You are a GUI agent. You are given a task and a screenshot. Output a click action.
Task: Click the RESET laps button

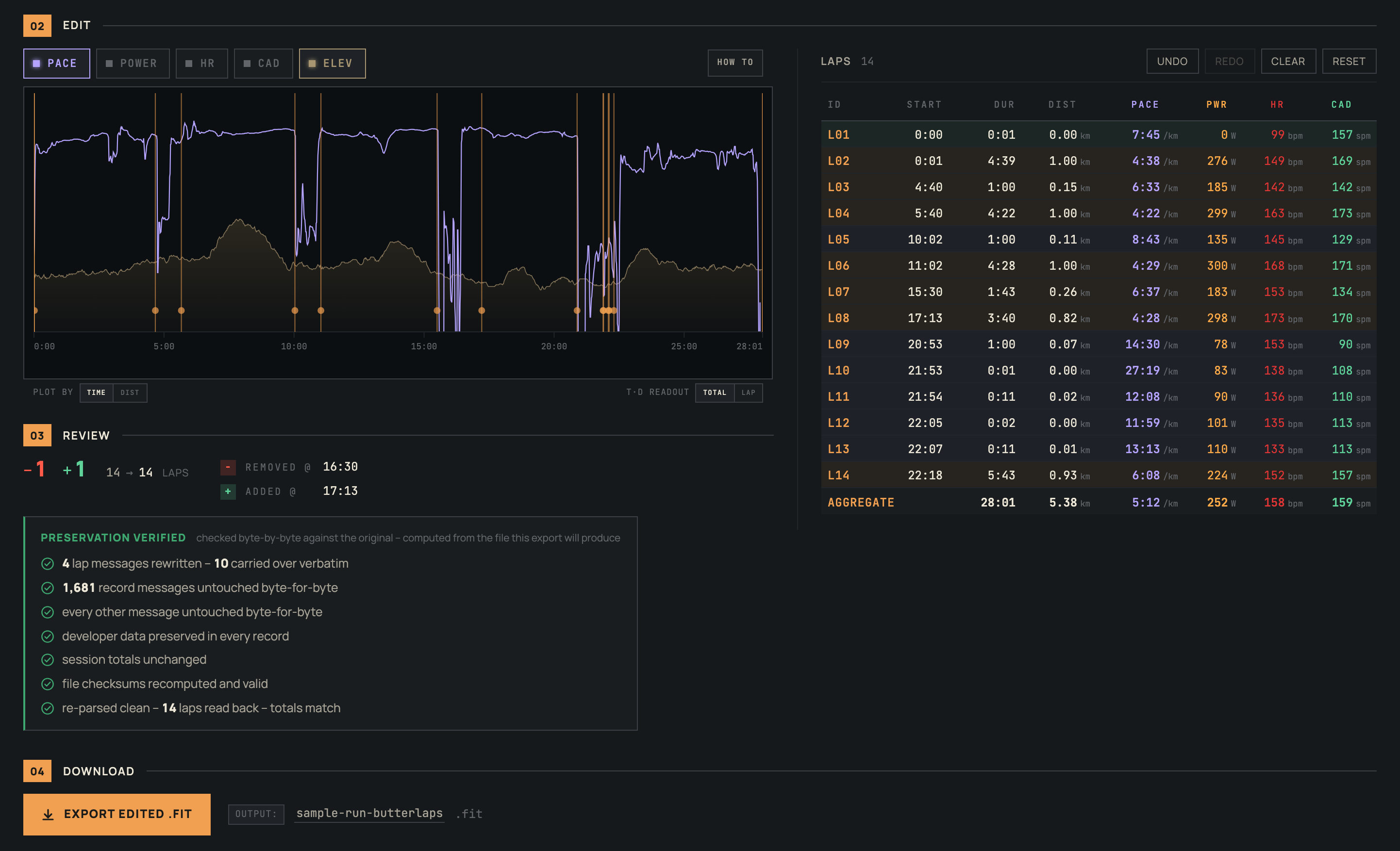click(1349, 61)
